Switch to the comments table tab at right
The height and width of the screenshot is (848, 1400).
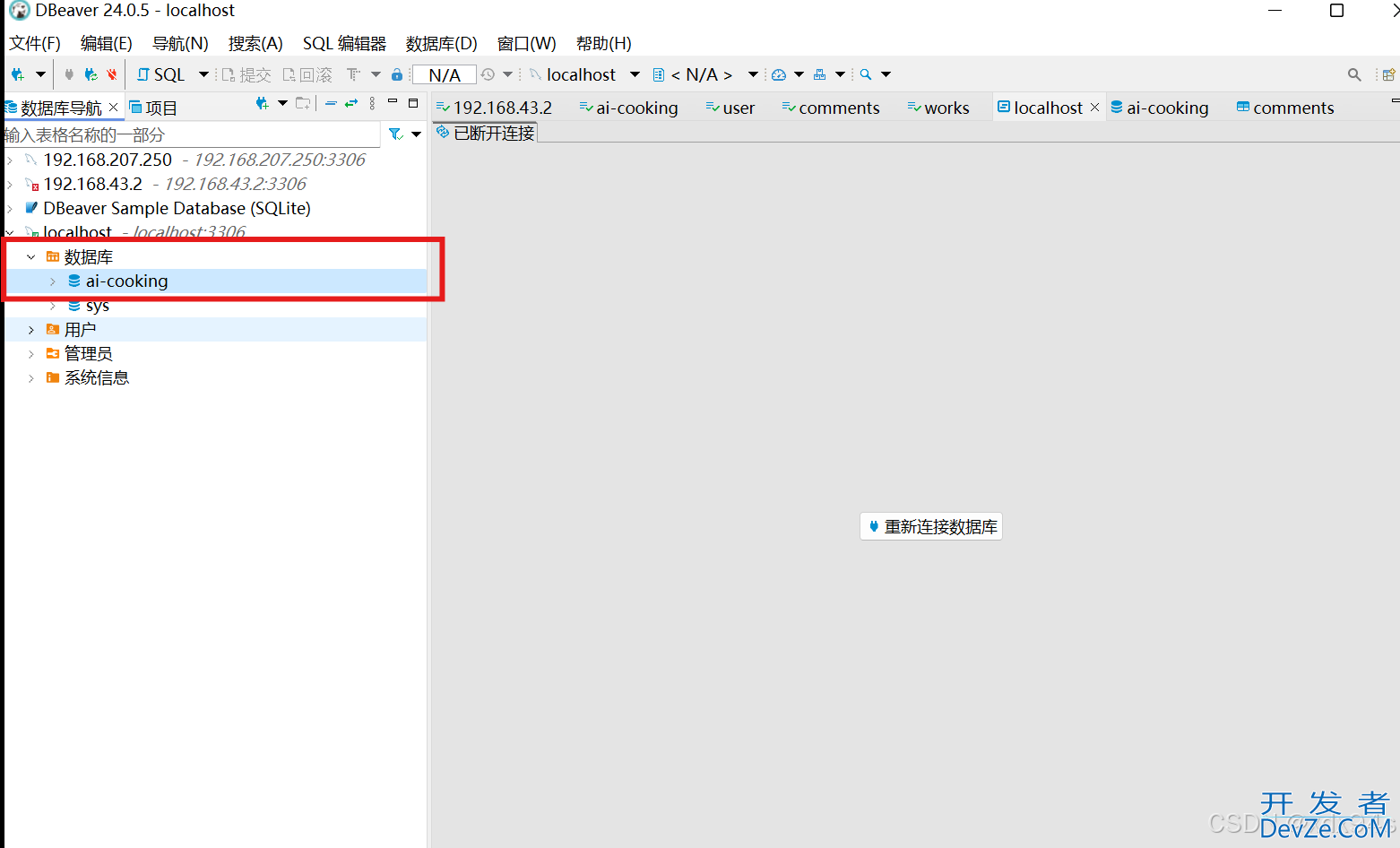coord(1285,108)
